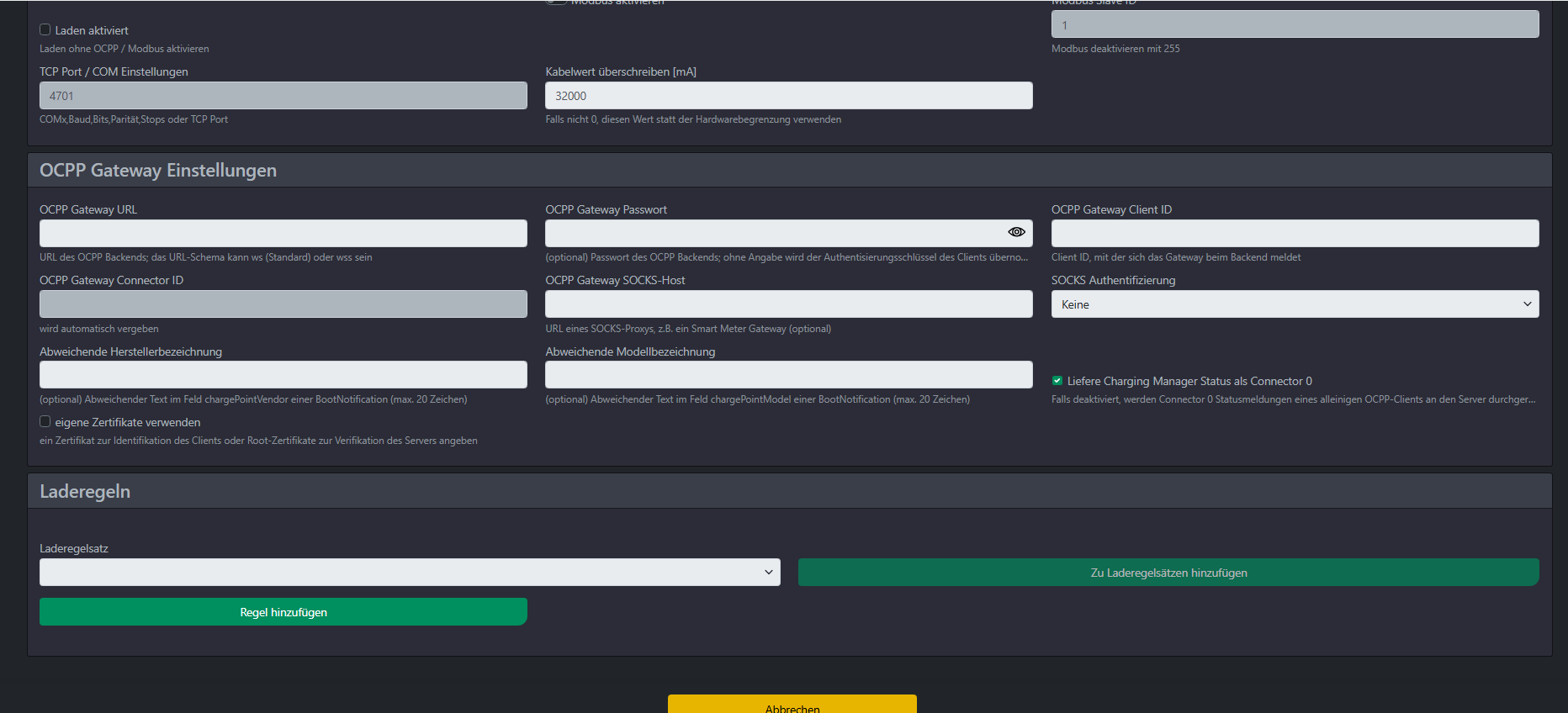
Task: Click Zu Laderegelsätzen hinzufügen button
Action: (x=1168, y=573)
